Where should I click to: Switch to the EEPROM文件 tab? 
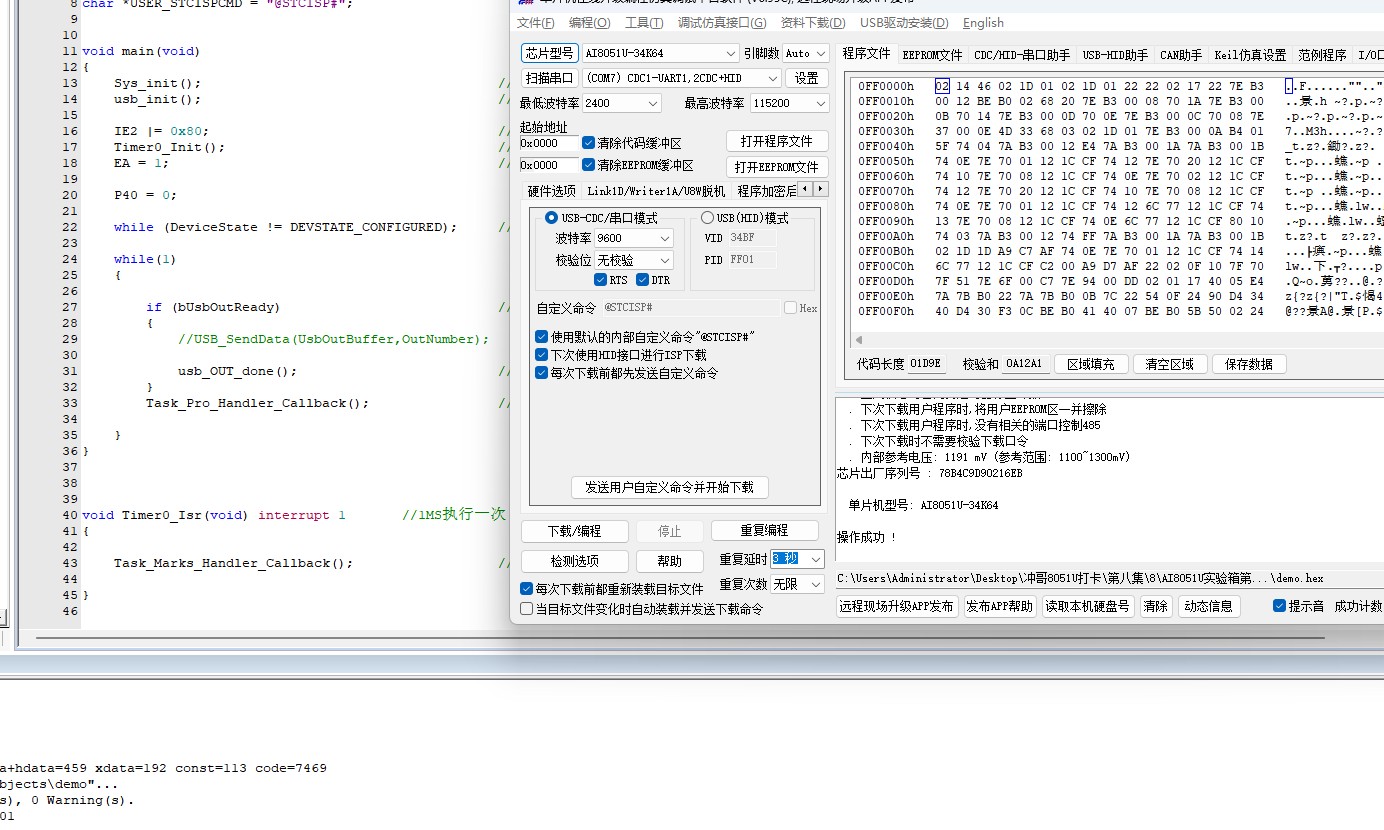click(x=932, y=55)
